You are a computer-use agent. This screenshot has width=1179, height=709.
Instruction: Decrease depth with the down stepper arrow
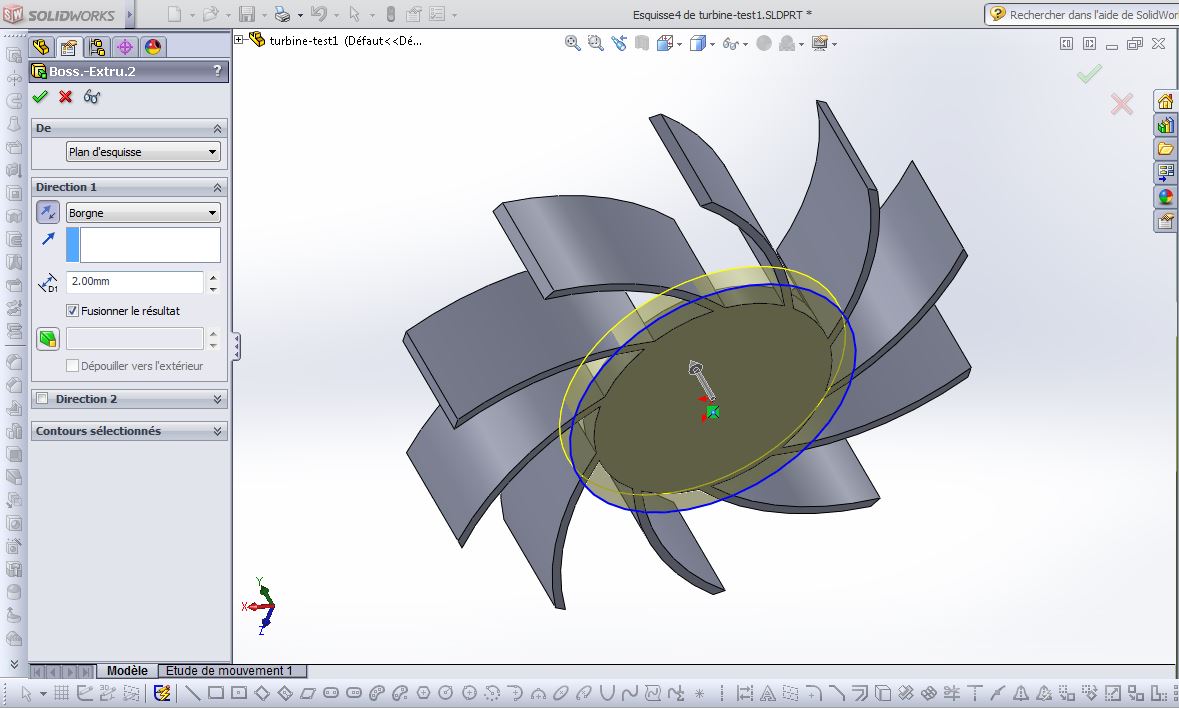pos(214,288)
